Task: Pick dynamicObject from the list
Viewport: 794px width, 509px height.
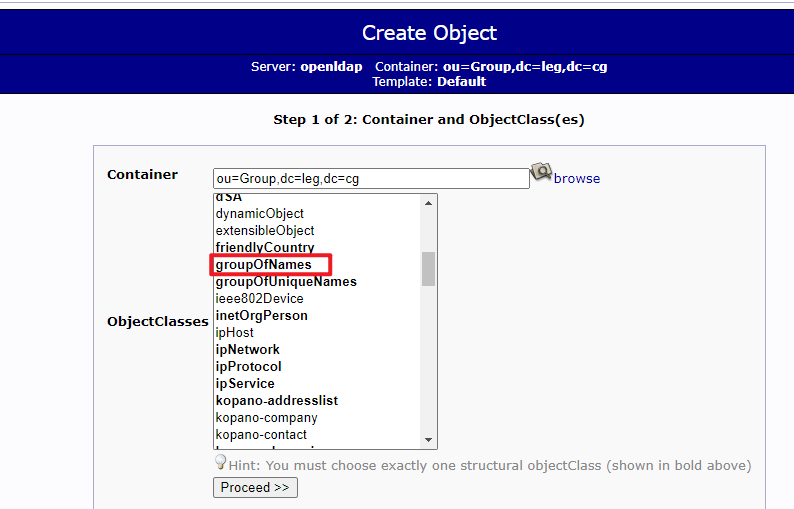Action: (x=259, y=214)
